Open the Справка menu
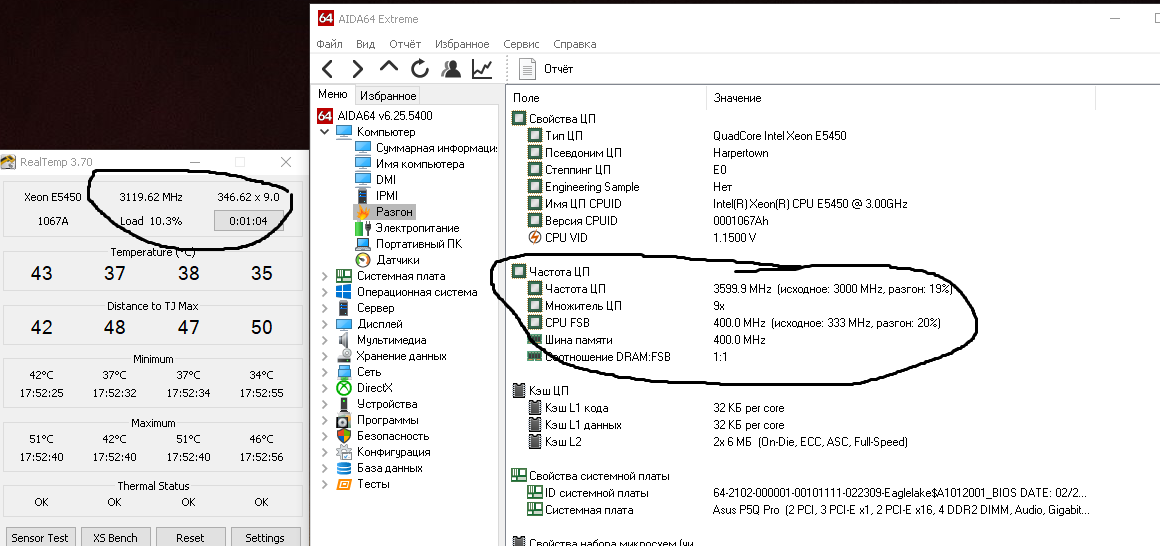Image resolution: width=1160 pixels, height=546 pixels. click(575, 44)
